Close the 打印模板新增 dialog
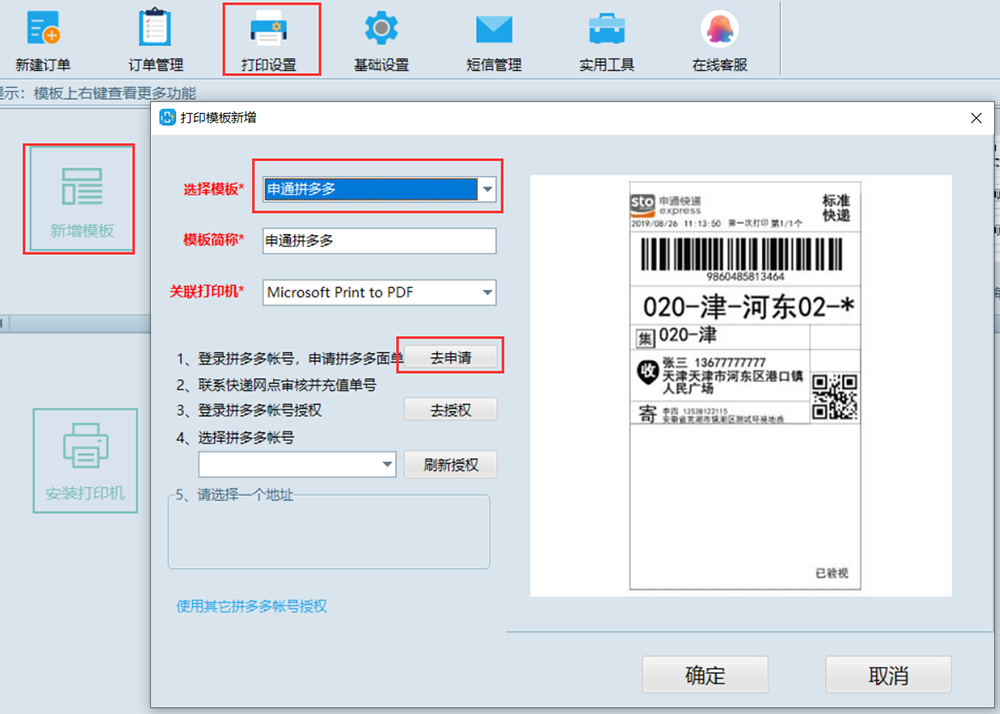 point(976,118)
